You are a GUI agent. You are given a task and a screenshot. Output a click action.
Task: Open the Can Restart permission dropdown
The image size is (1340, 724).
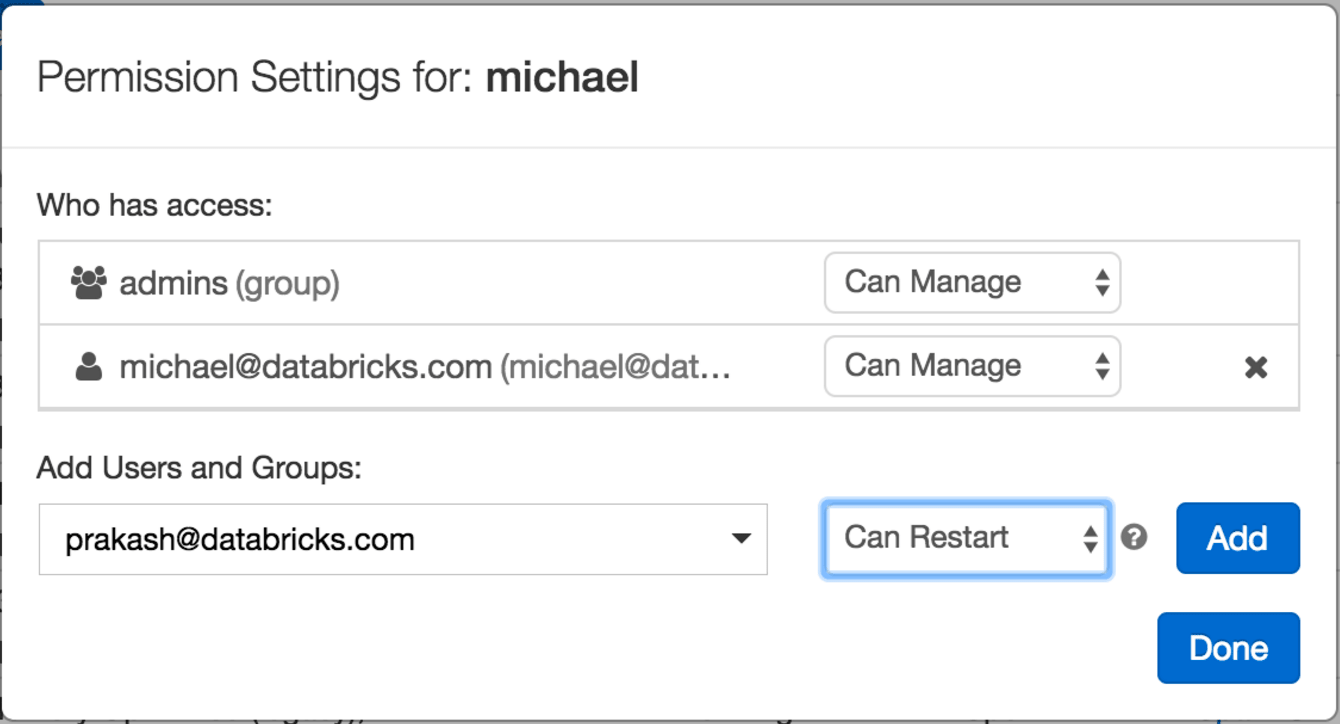(950, 539)
